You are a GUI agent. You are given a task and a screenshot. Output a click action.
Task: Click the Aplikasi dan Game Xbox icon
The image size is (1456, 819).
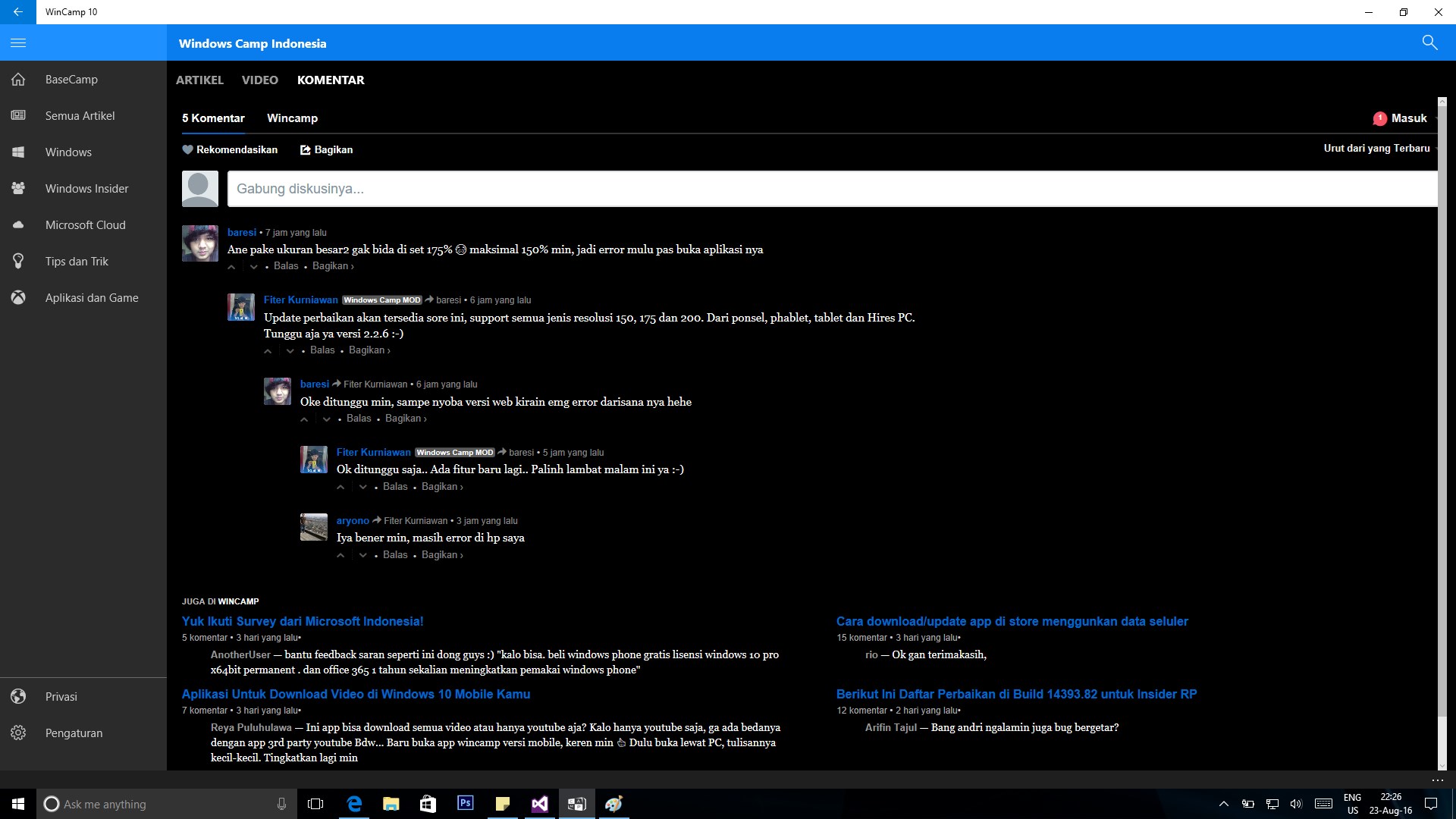[18, 298]
